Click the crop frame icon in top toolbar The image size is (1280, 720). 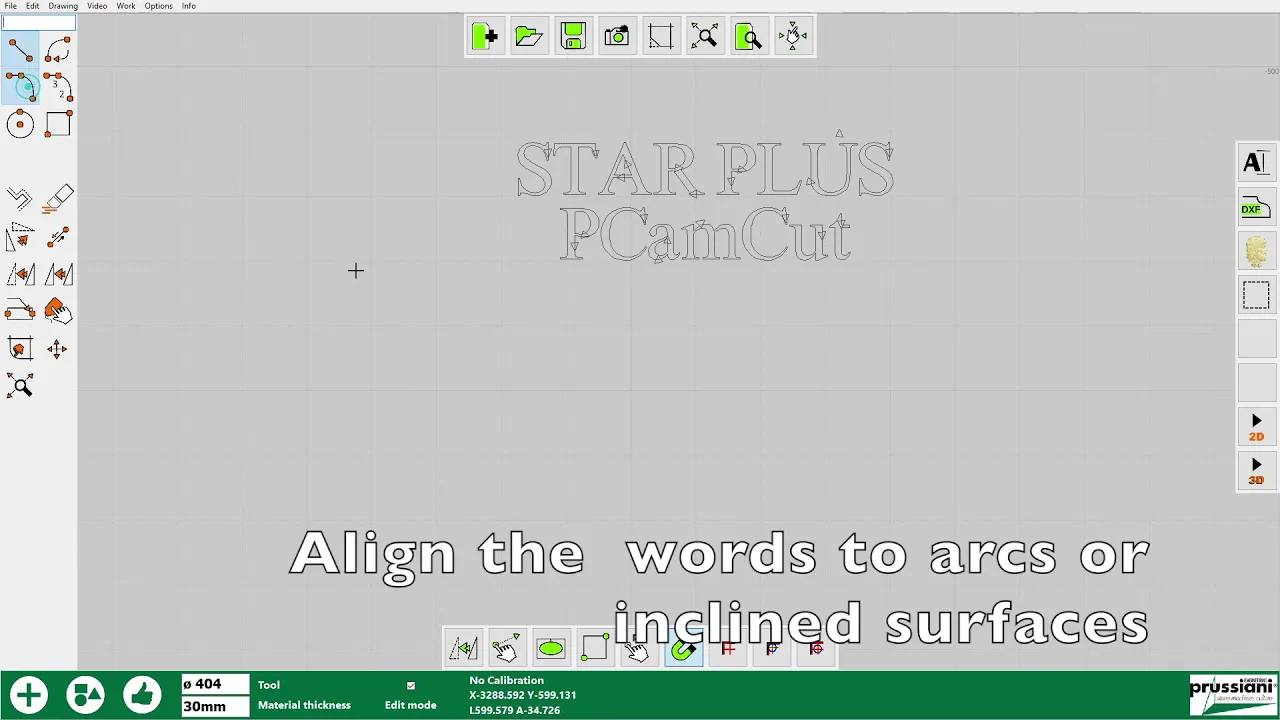click(x=661, y=37)
